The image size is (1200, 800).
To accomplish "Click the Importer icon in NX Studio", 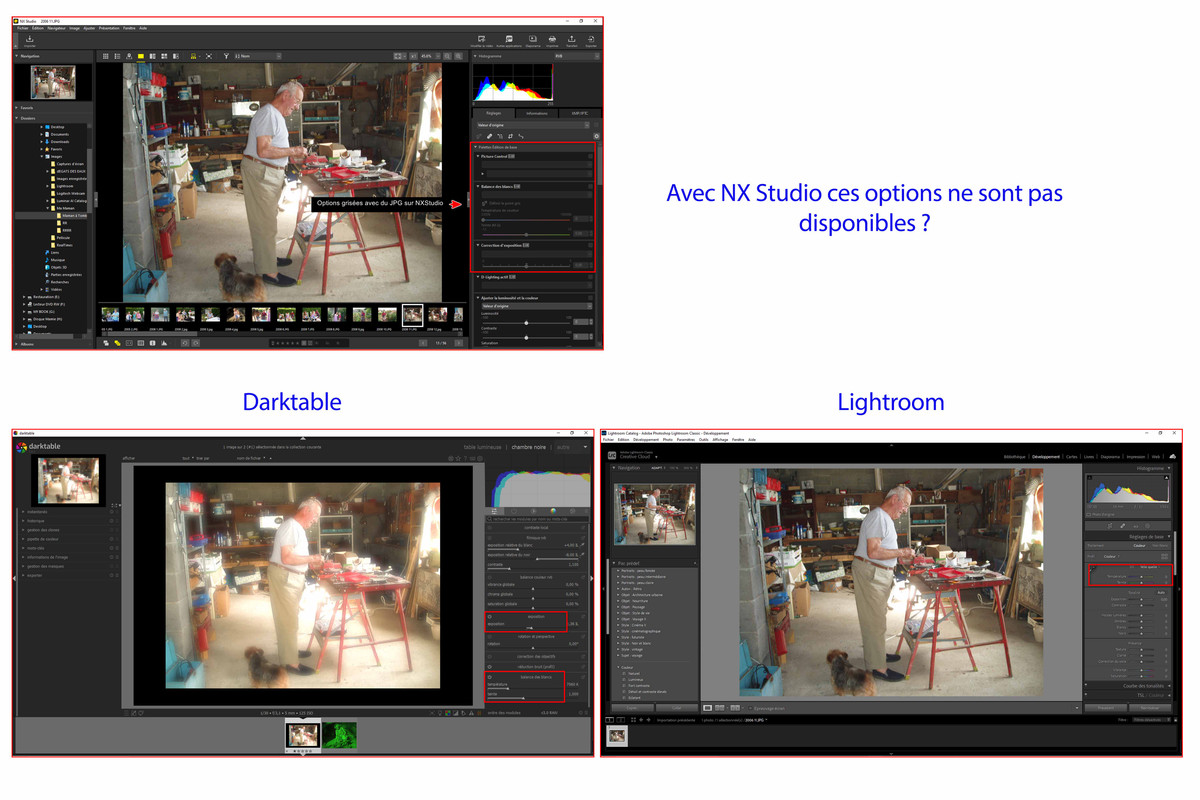I will pyautogui.click(x=29, y=38).
